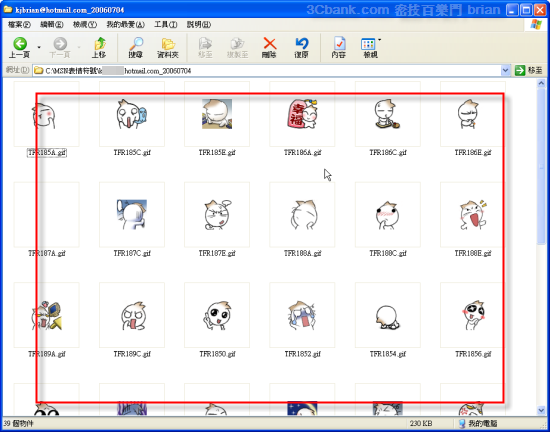
Task: Open the View (檢視) menu
Action: [85, 25]
